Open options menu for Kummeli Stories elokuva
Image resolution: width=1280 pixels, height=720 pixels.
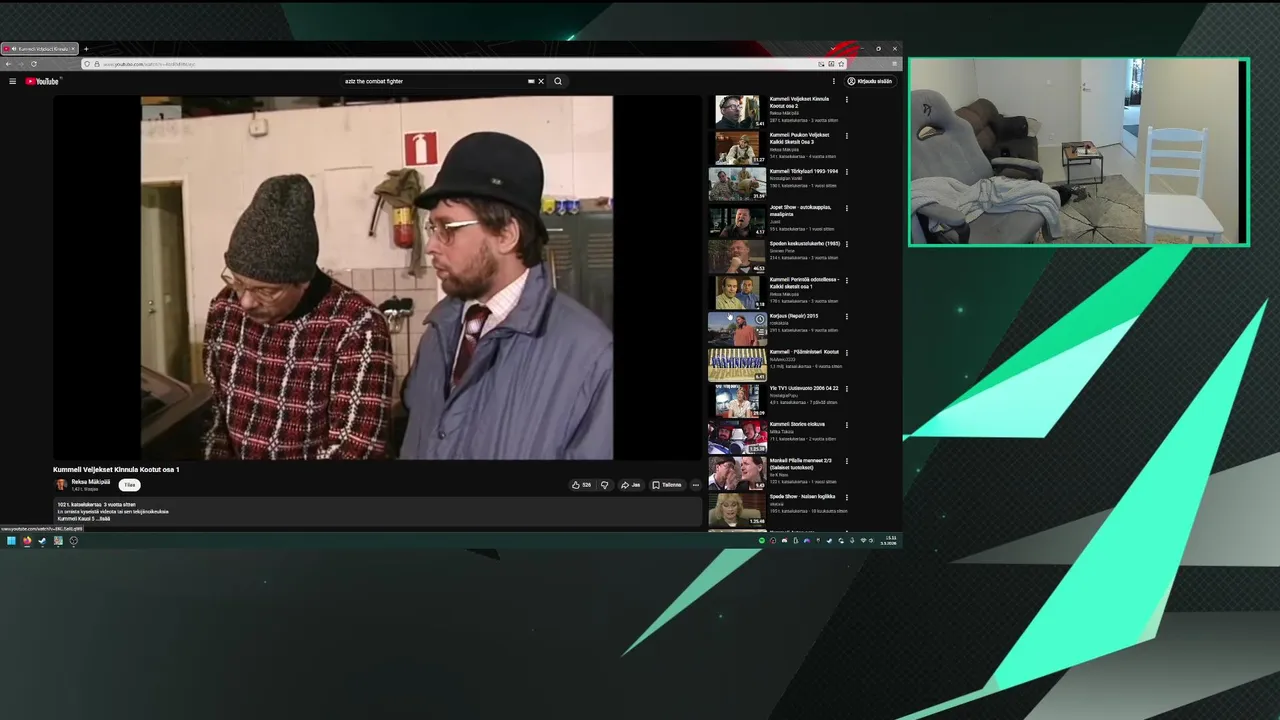coord(847,424)
